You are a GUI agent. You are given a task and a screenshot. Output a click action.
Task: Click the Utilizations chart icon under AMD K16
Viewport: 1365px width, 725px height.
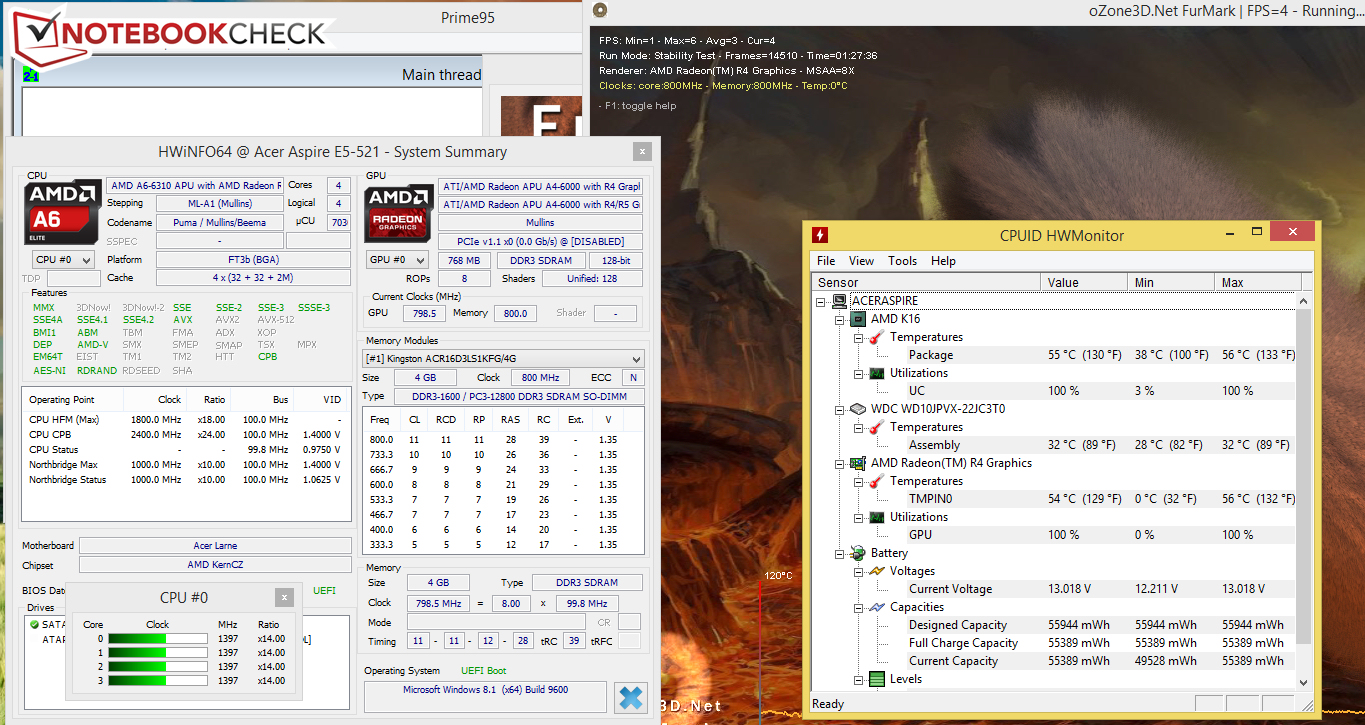(876, 373)
